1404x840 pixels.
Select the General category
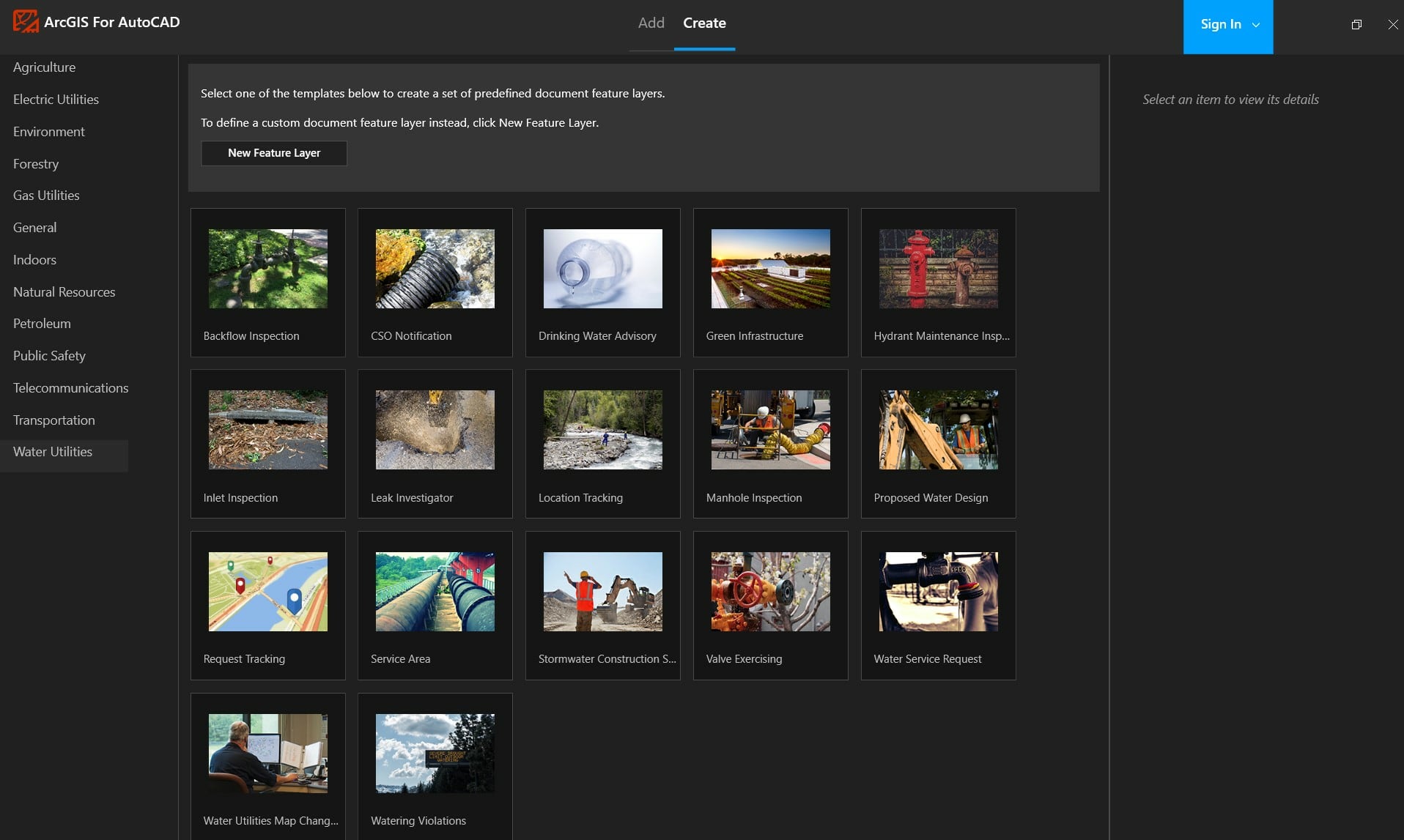[34, 228]
